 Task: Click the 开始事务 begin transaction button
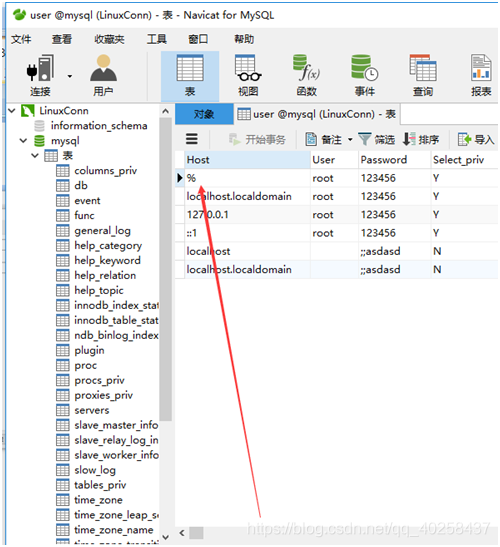click(x=257, y=140)
